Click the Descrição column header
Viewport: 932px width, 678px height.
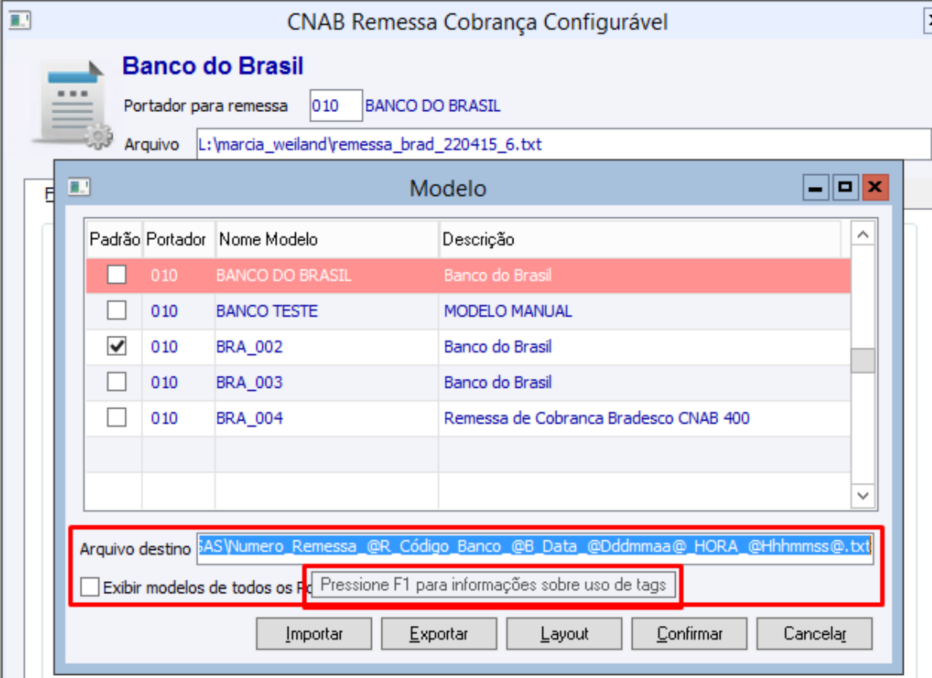coord(640,239)
